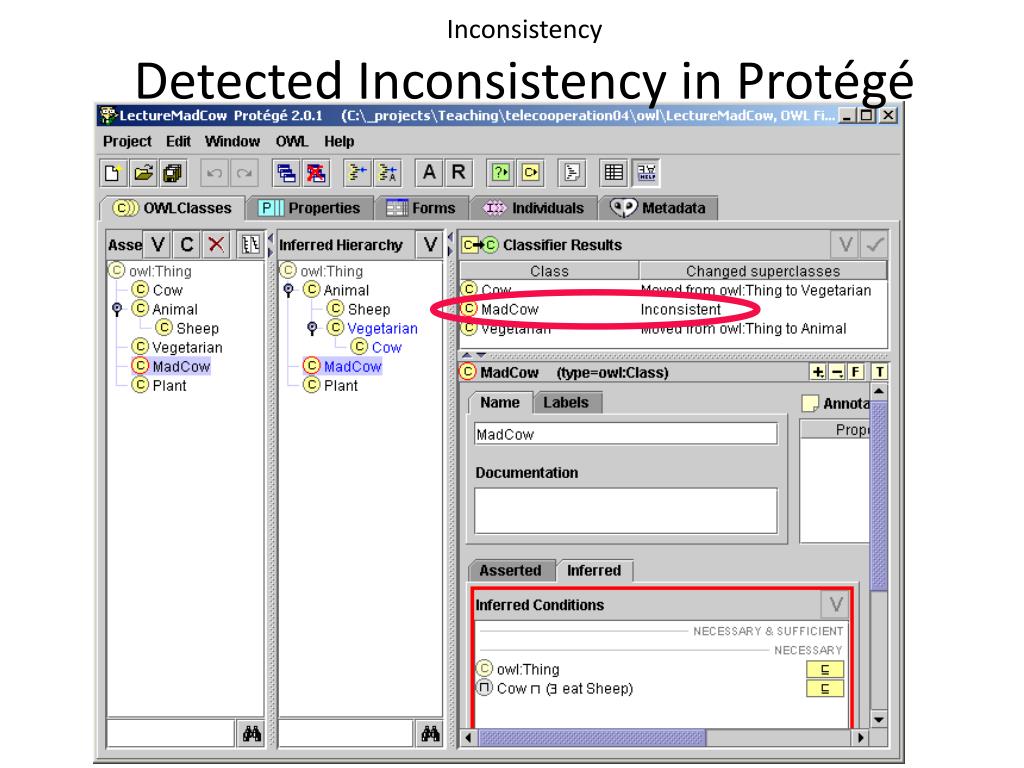Click the Redo arrow toolbar icon

(x=244, y=173)
